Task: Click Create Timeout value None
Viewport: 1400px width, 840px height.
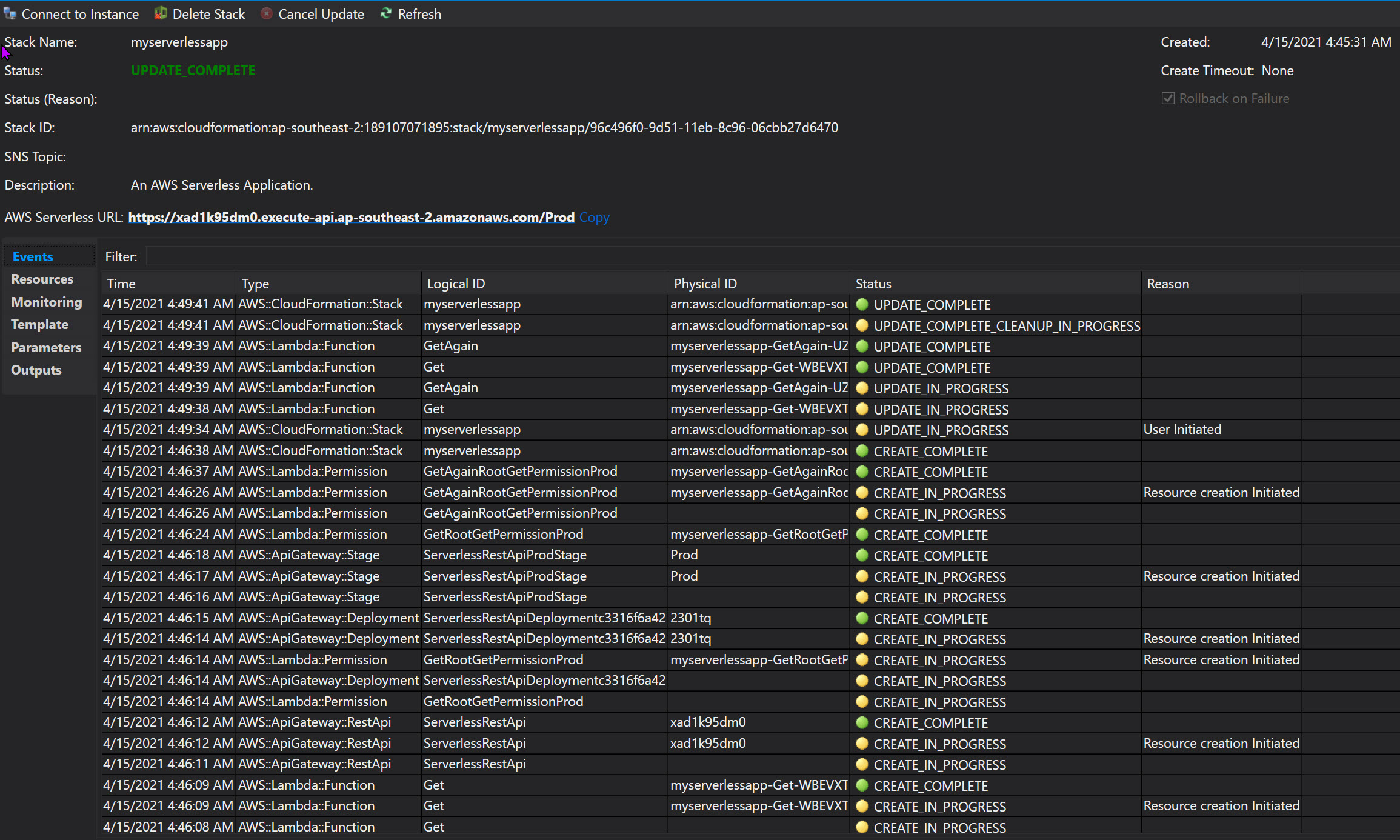Action: (1278, 70)
